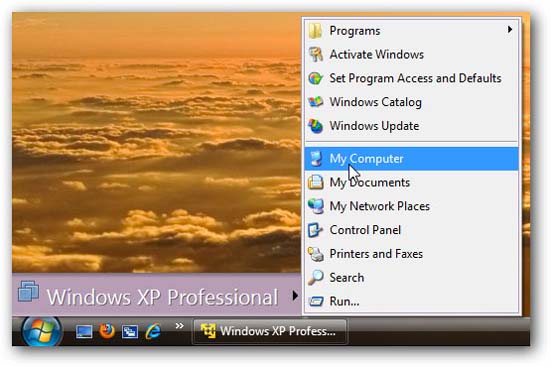Open the Programs submenu entry
This screenshot has width=550, height=366.
pos(411,31)
